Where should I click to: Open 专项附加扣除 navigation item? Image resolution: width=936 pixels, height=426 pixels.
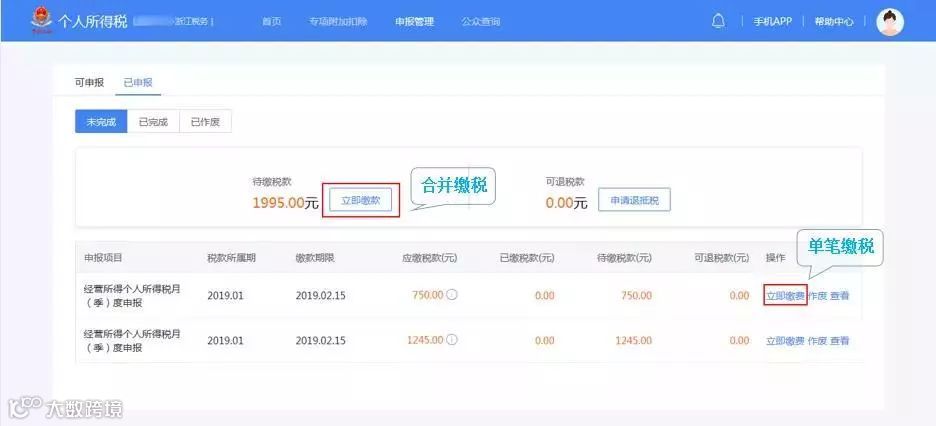click(x=338, y=21)
